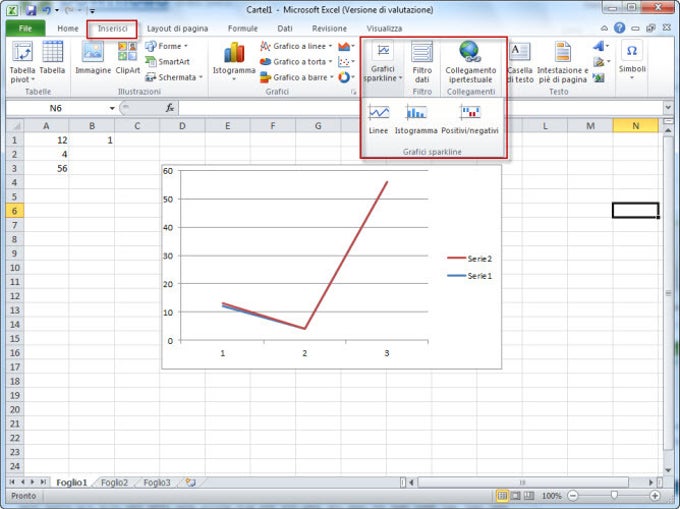Click the Tabella icon

[x=52, y=58]
